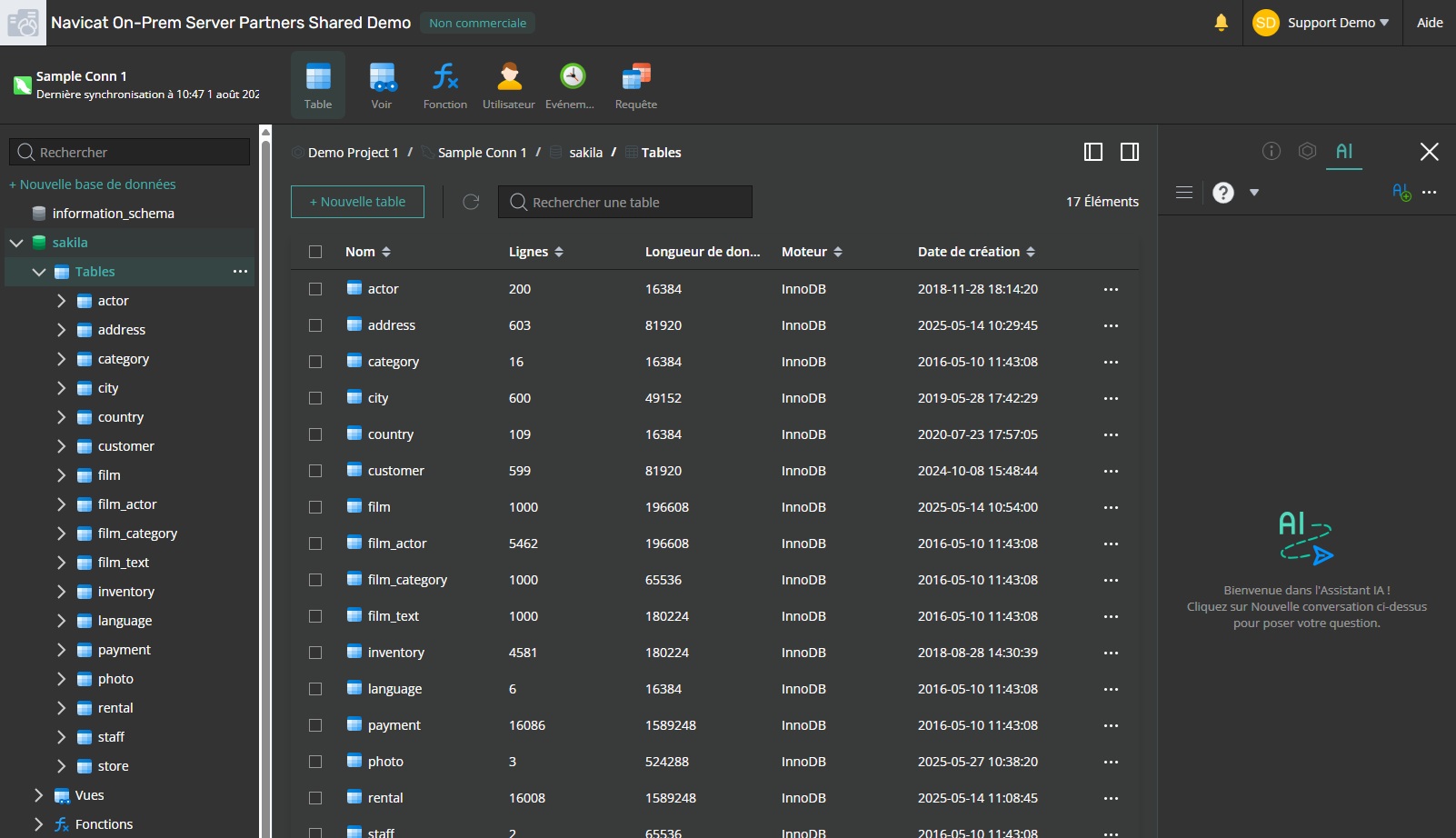Open the notifications bell
This screenshot has height=838, width=1456.
click(x=1222, y=23)
